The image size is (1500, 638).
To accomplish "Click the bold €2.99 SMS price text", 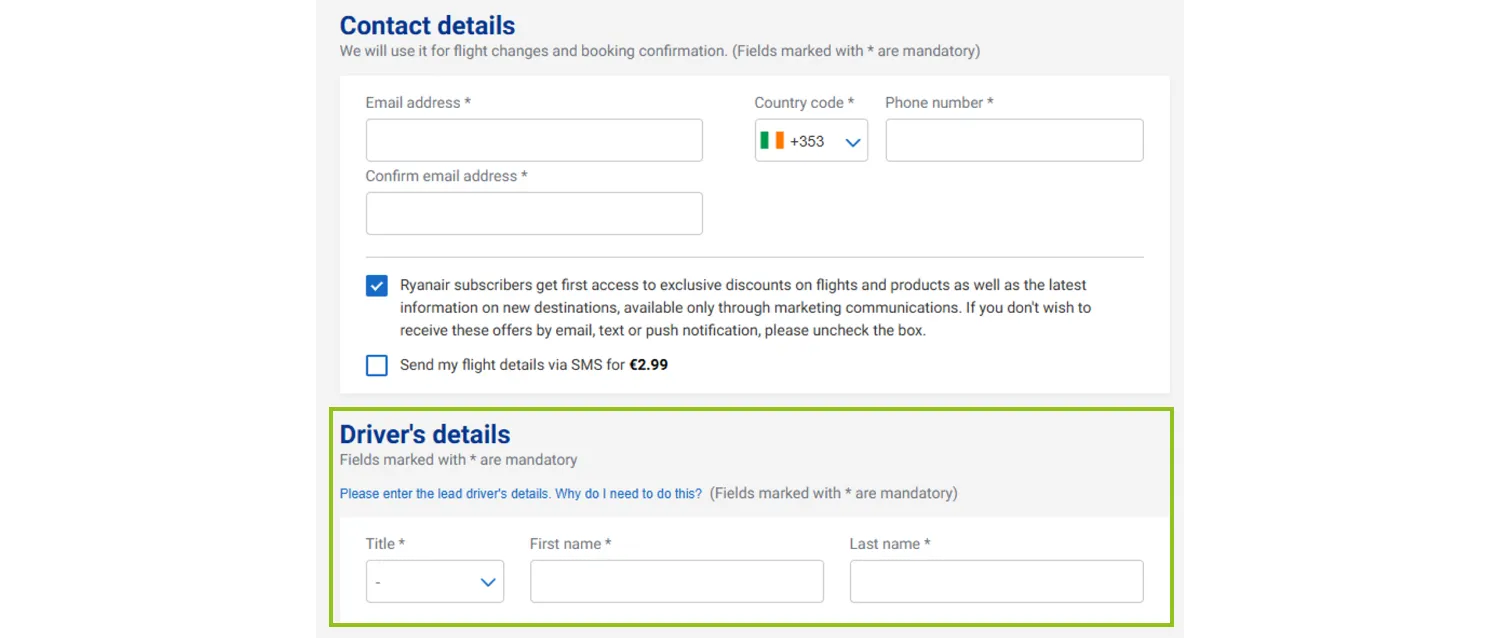I will (648, 365).
